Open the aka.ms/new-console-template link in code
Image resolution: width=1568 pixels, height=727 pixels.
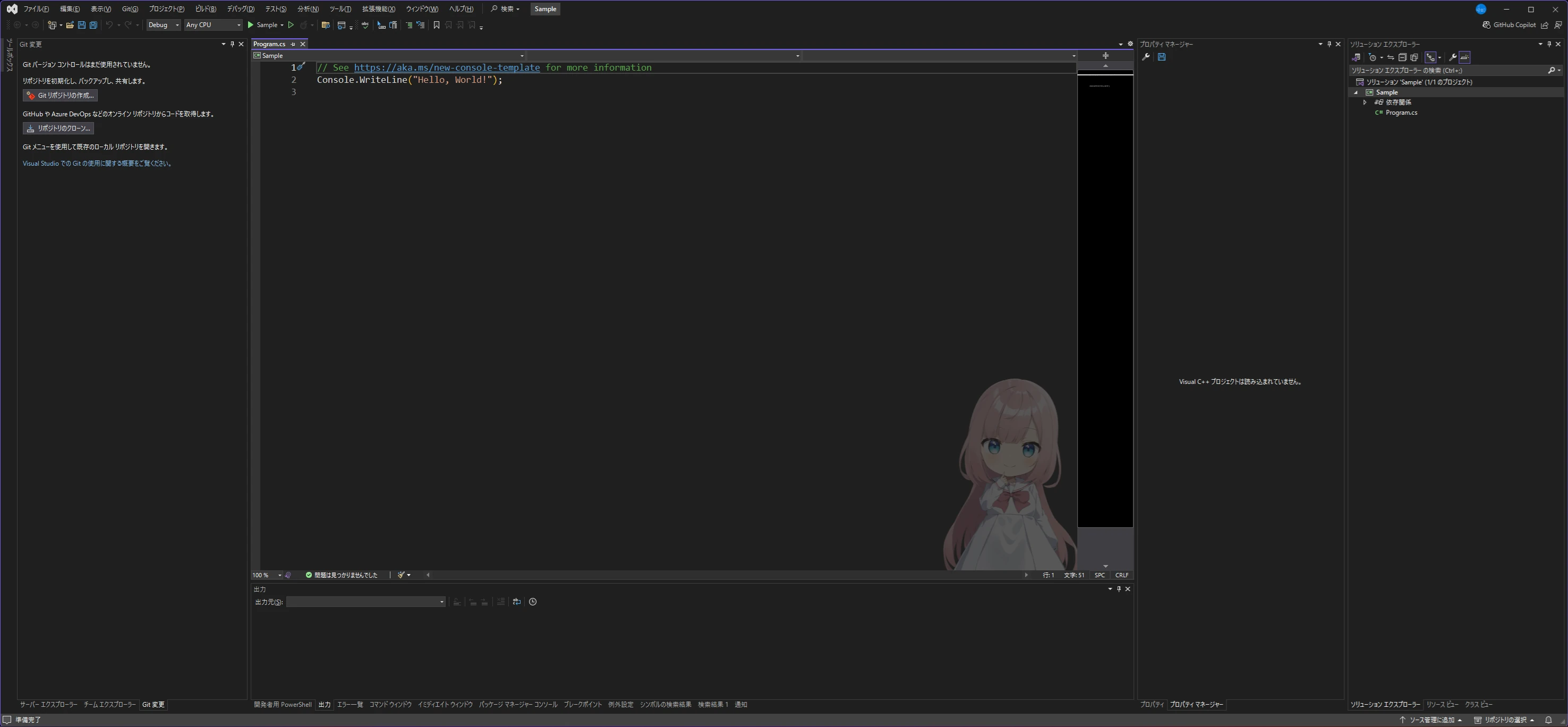point(447,67)
